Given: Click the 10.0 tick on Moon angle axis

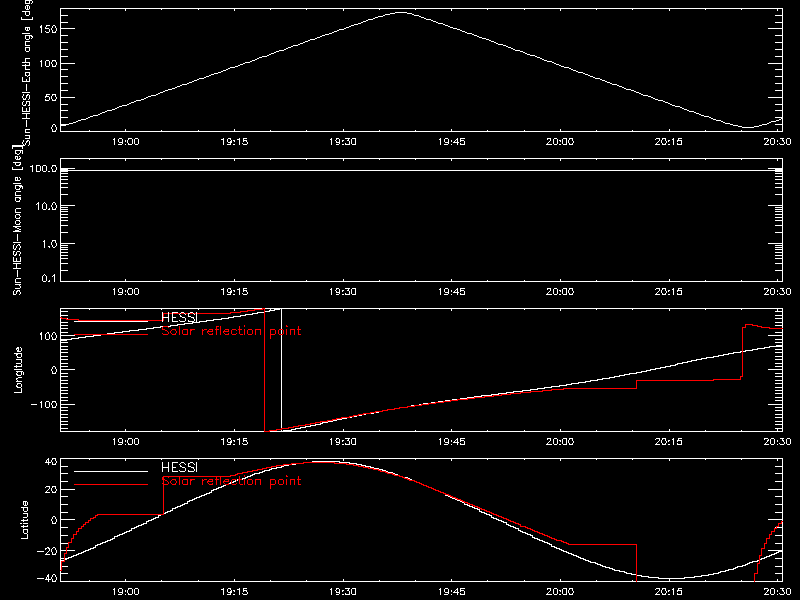Looking at the screenshot, I should coord(46,206).
